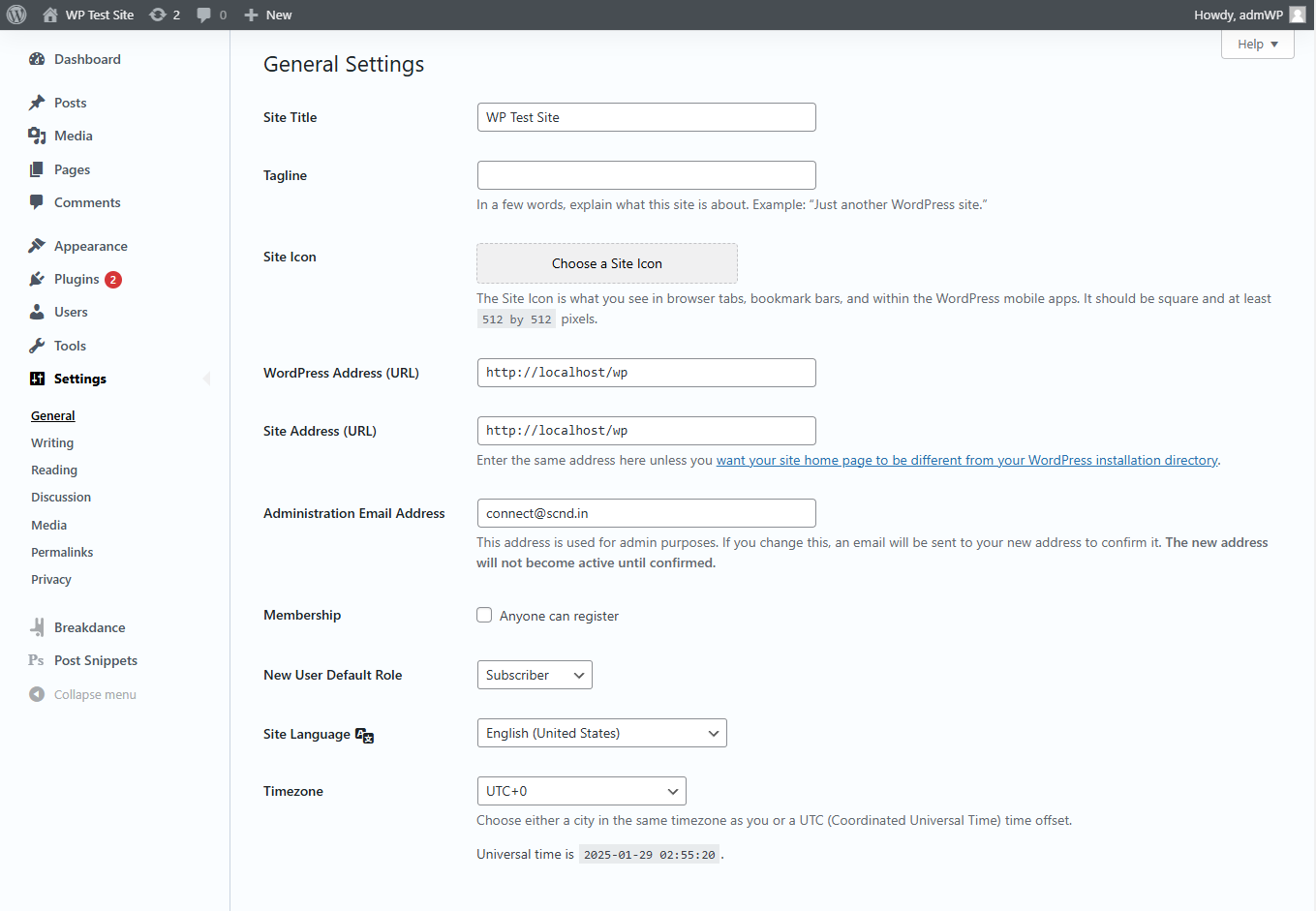This screenshot has height=911, width=1316.
Task: Click the Universal time value 2025-01-29 02:55:20
Action: (x=650, y=855)
